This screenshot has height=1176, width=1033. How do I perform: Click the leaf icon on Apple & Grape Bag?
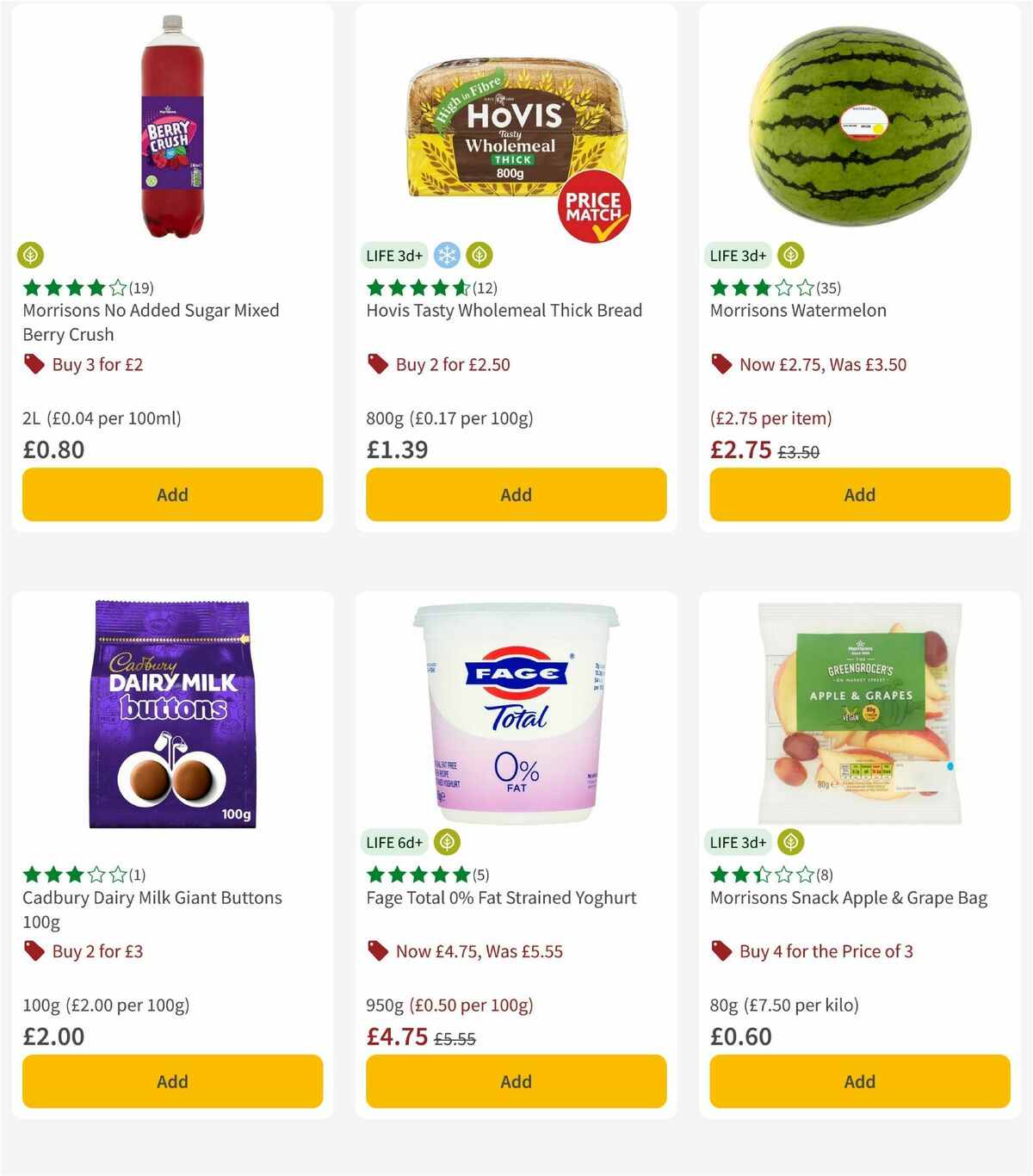click(x=789, y=842)
